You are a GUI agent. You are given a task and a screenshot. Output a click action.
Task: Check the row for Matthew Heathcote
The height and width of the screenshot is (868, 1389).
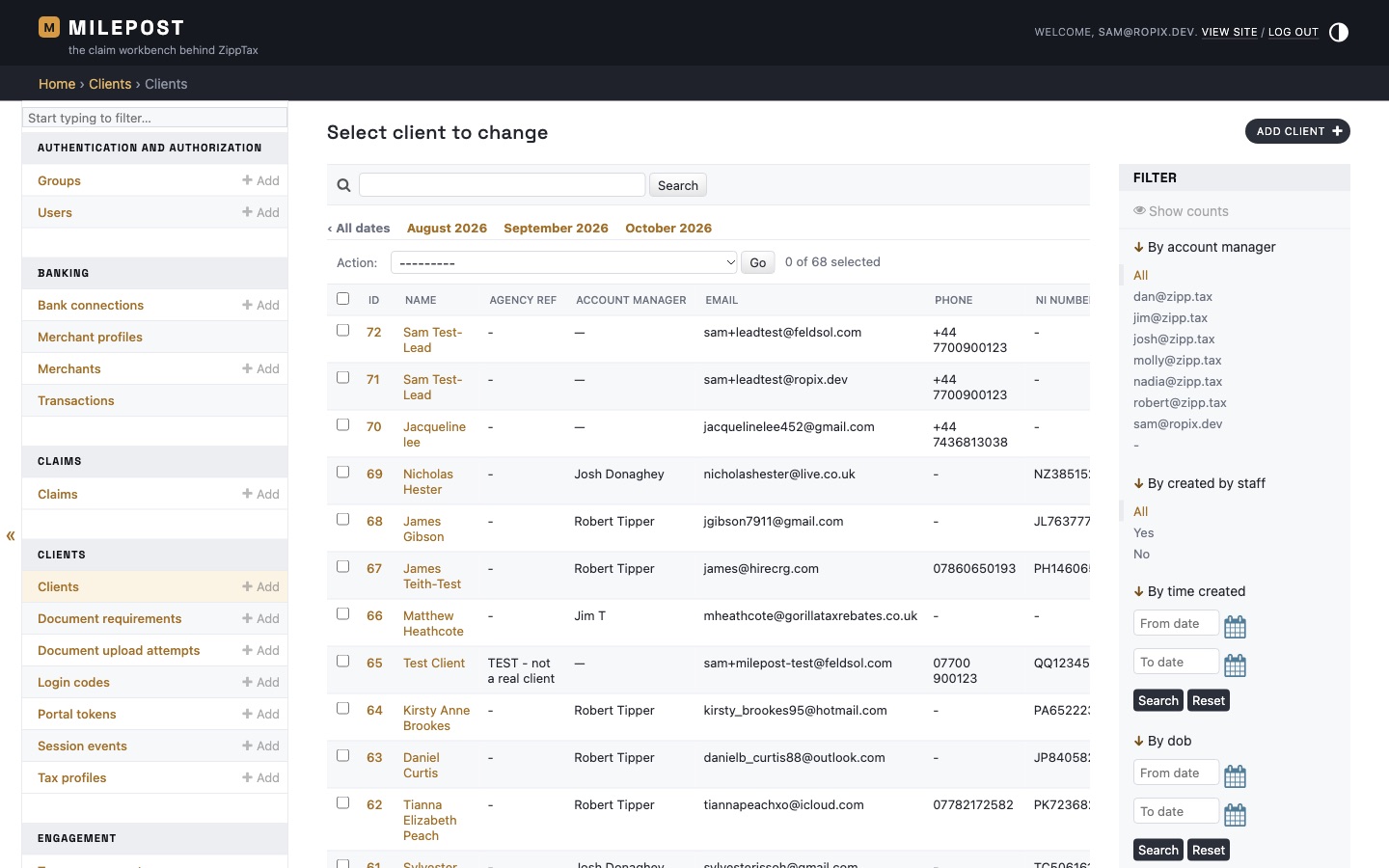(x=342, y=613)
